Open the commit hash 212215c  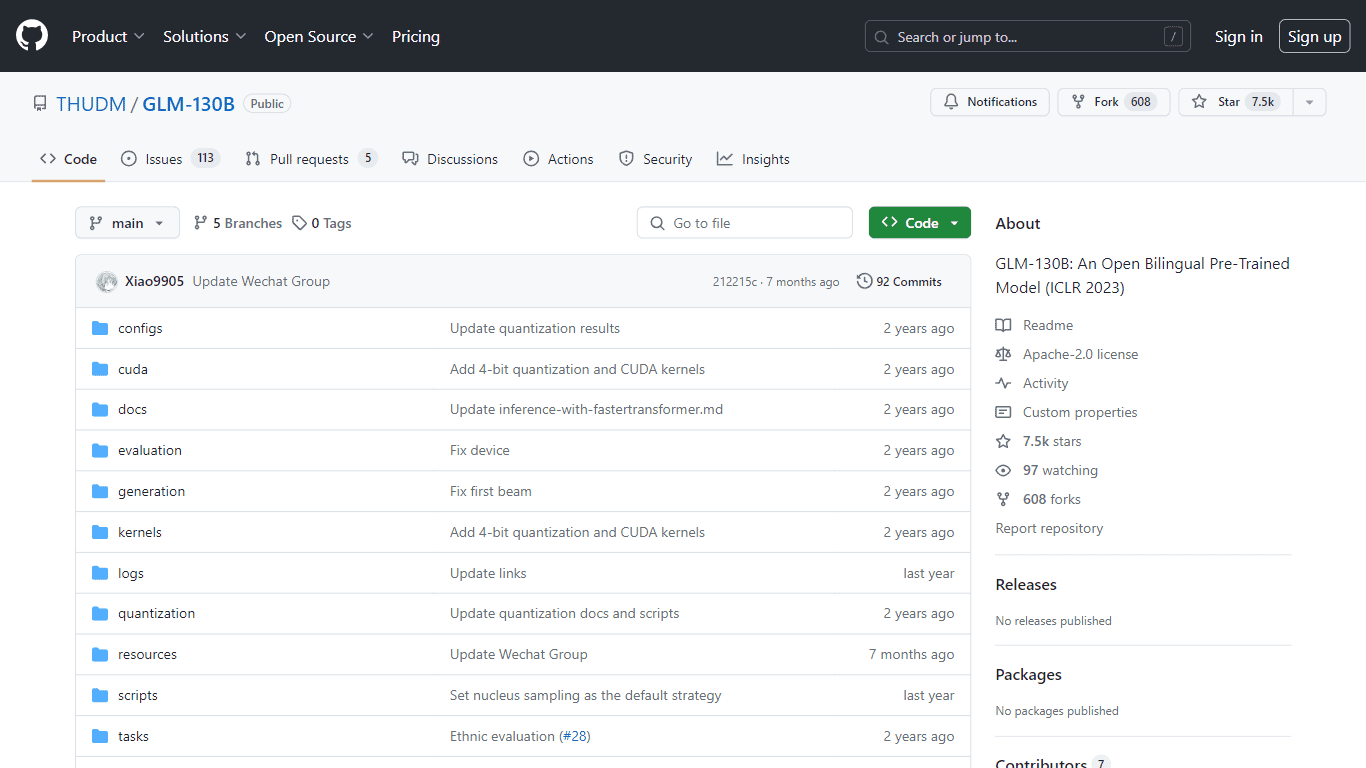tap(735, 282)
